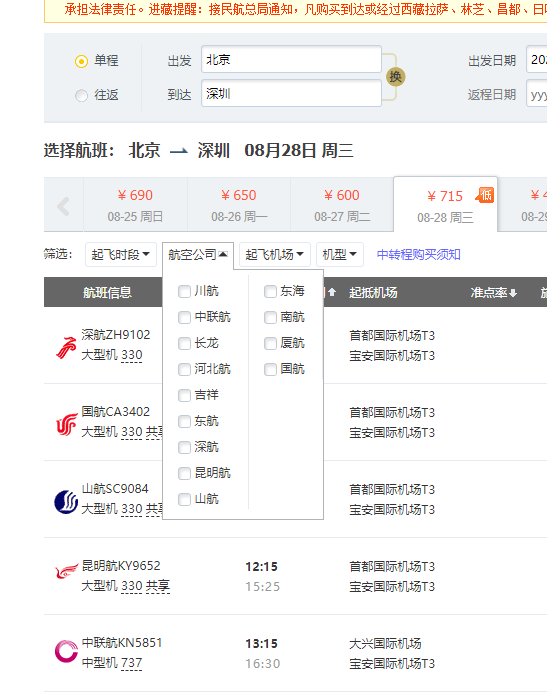Click the Shenzhen Airlines logo for ZH9102

(x=66, y=347)
